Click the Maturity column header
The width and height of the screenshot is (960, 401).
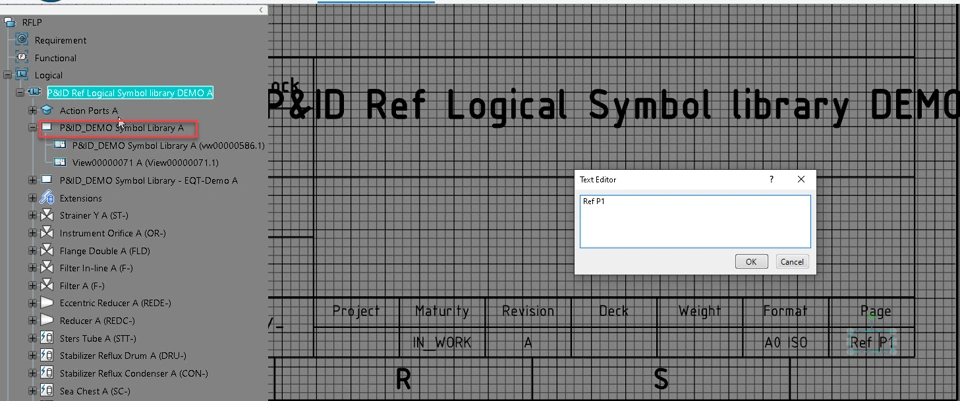tap(442, 311)
